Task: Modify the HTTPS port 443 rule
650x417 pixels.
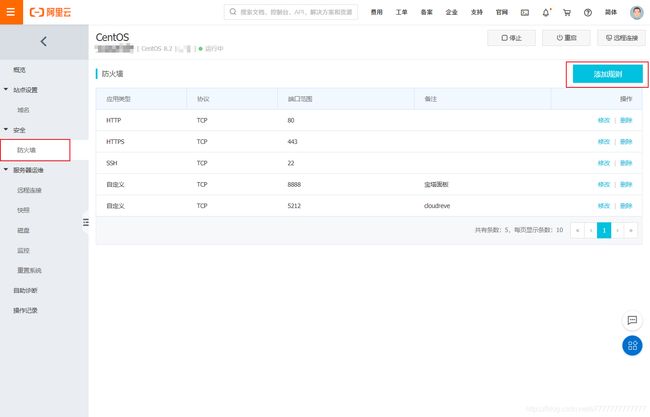Action: coord(604,141)
